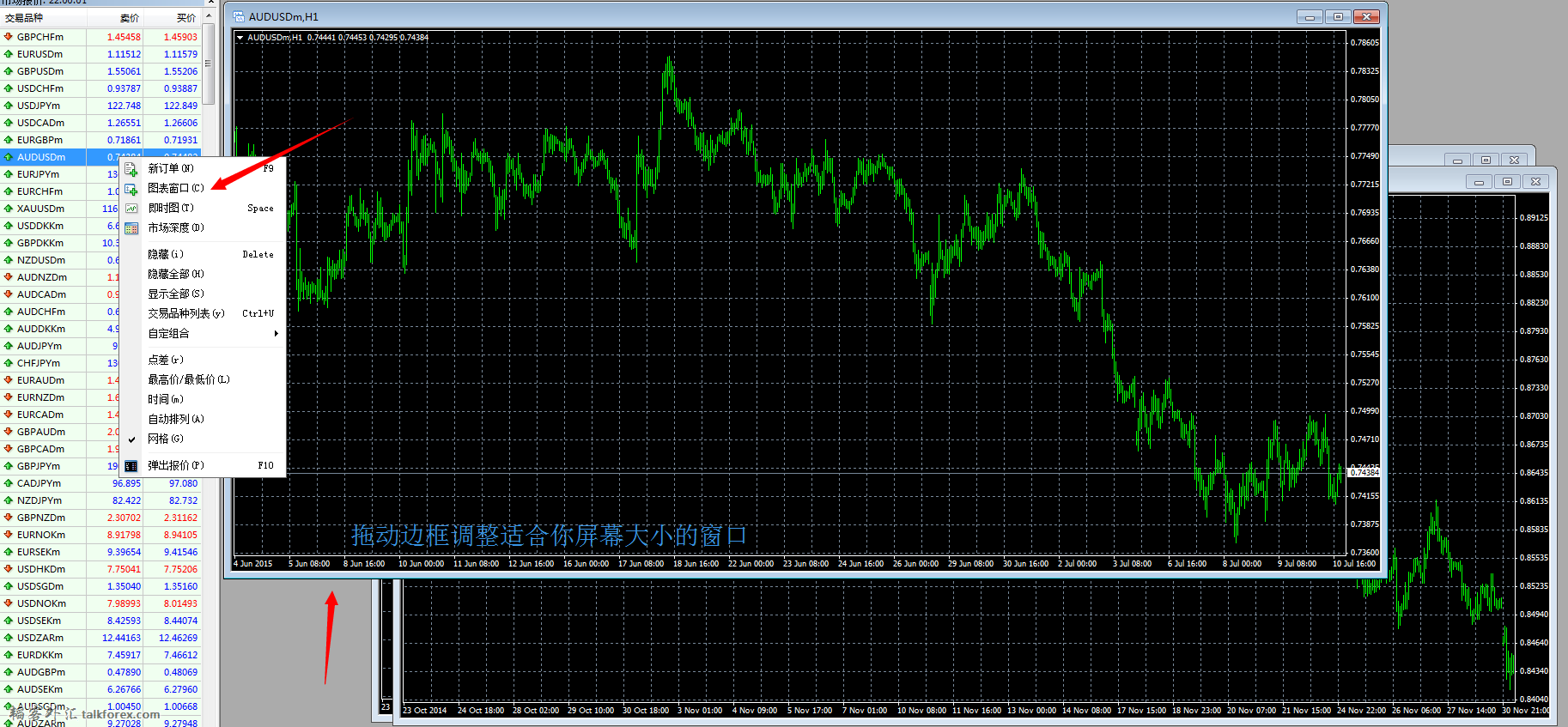Viewport: 1568px width, 727px height.
Task: Choose 即时图 (Tick Chart) menu entry
Action: [203, 208]
